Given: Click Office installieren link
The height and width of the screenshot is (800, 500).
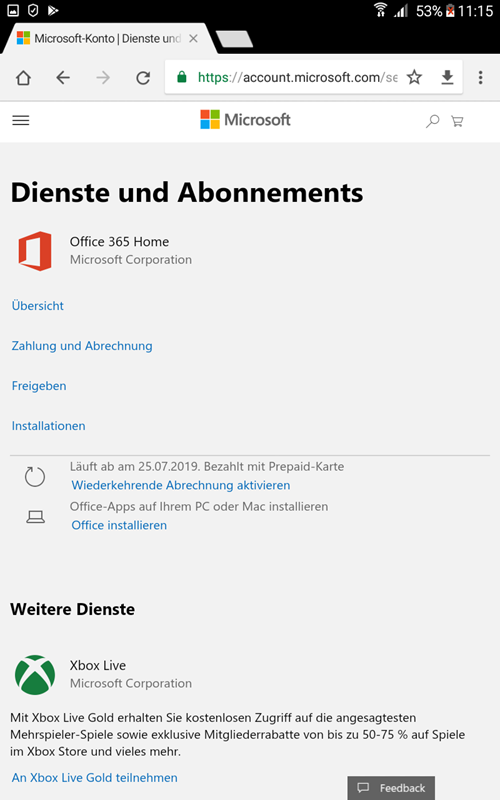Looking at the screenshot, I should coord(119,525).
